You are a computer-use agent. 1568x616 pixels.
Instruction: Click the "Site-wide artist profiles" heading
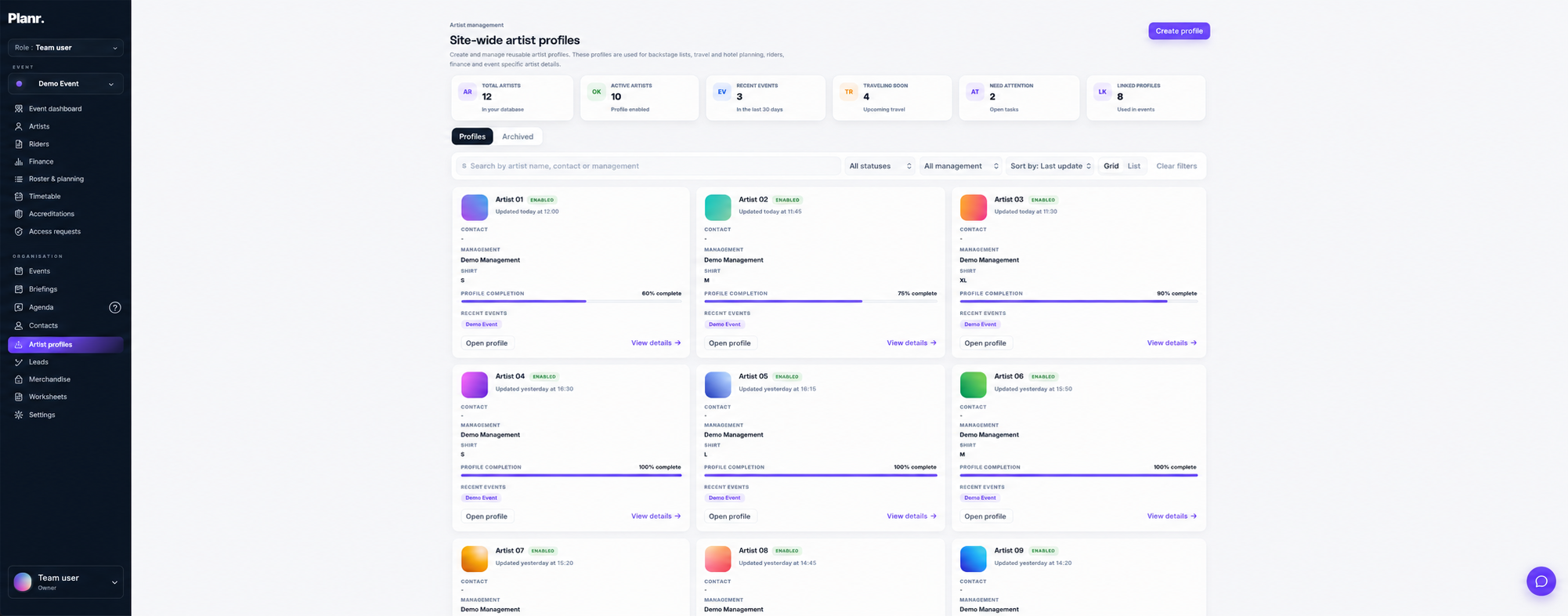point(515,40)
